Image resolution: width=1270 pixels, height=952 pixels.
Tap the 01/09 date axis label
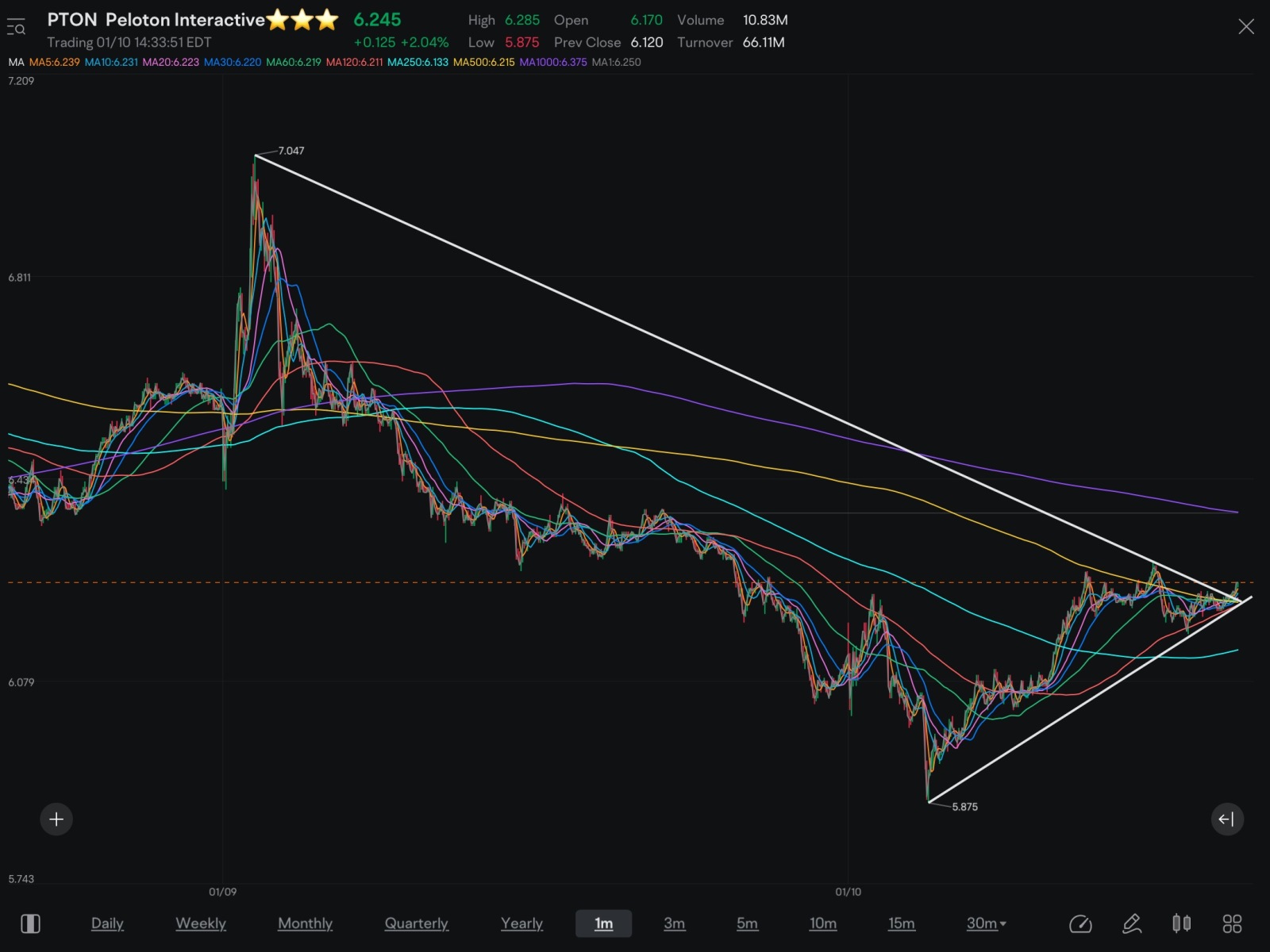pos(223,892)
